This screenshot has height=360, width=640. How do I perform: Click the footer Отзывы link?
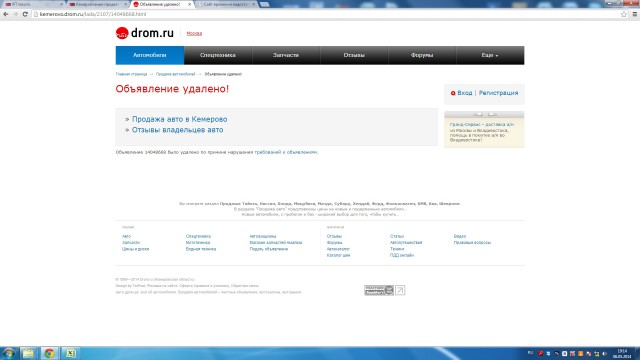[334, 236]
